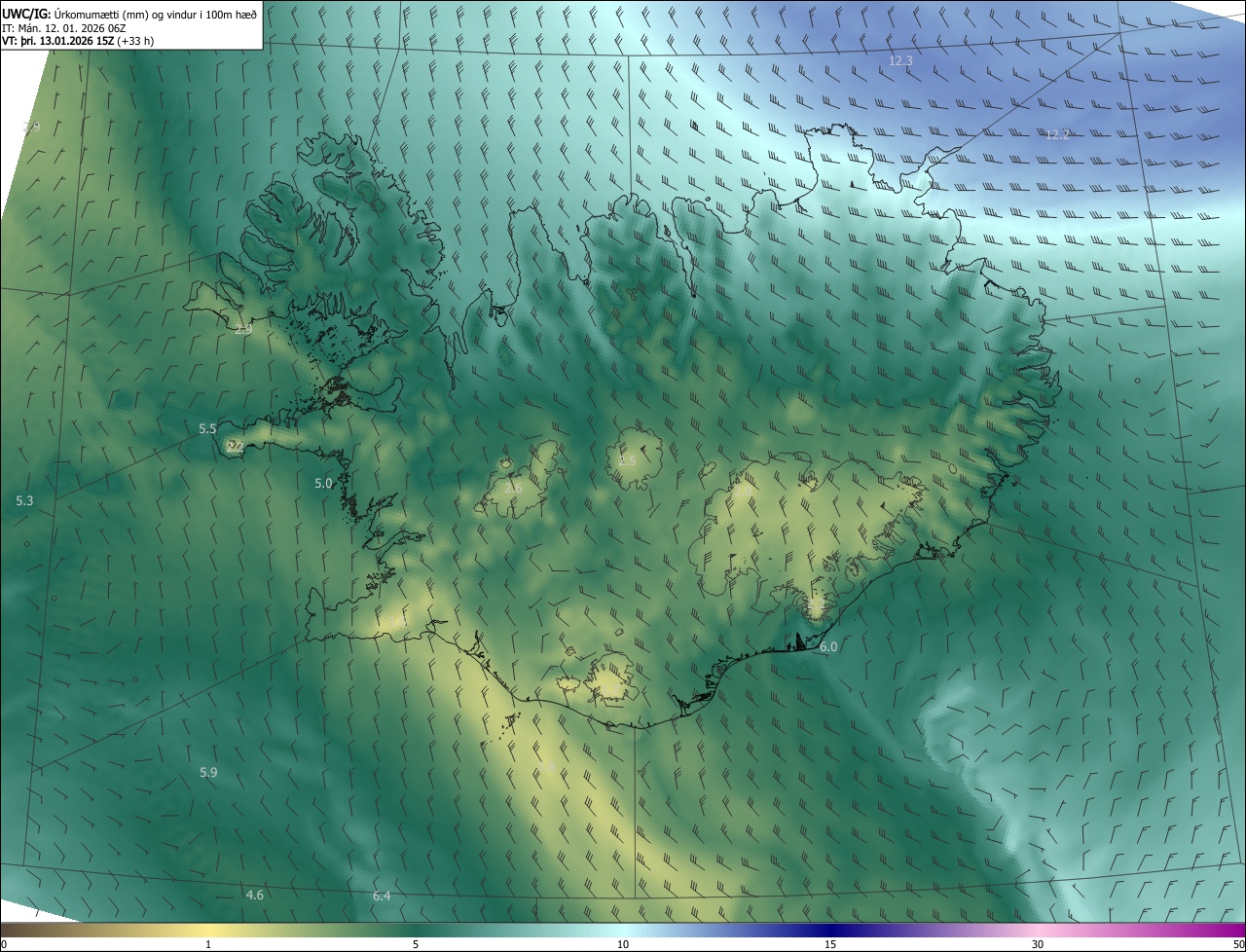Viewport: 1246px width, 952px height.
Task: Click the "50" tick on the colour scale
Action: [1237, 945]
